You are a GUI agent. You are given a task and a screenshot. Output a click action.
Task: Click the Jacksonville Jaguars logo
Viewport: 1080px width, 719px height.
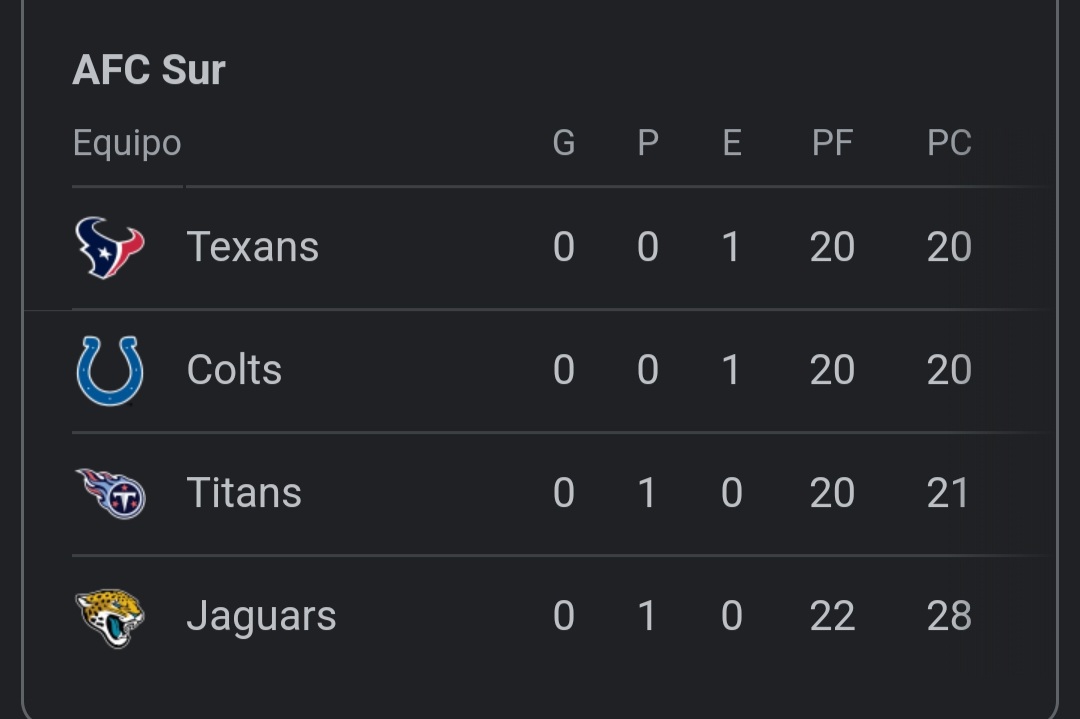(x=110, y=616)
